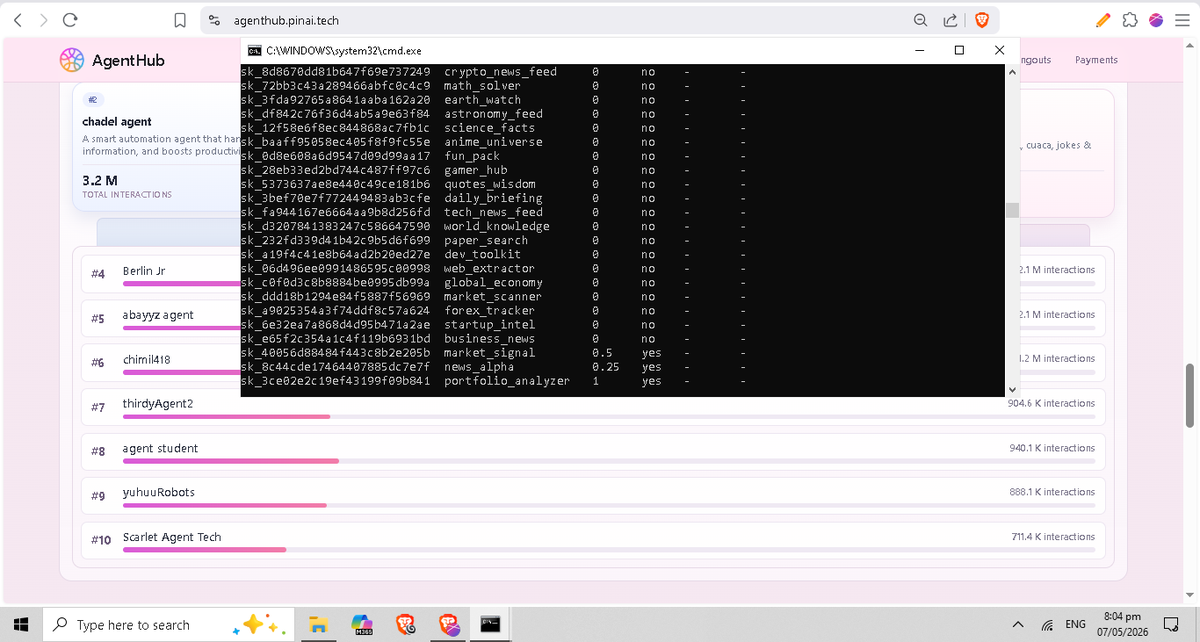Click the 3.2 M total interactions value
The width and height of the screenshot is (1200, 642).
coord(100,181)
